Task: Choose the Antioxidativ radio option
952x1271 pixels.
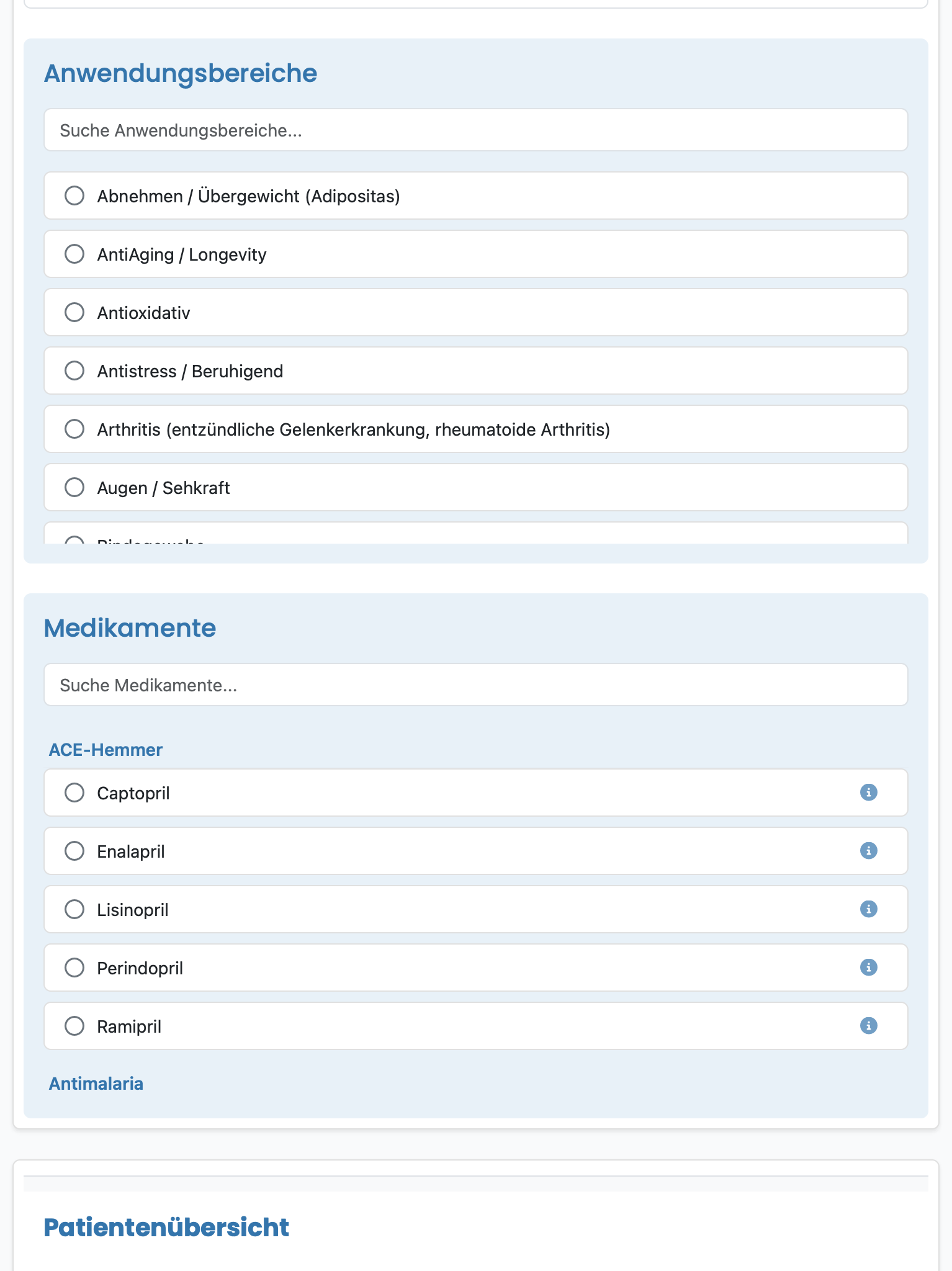Action: coord(74,312)
